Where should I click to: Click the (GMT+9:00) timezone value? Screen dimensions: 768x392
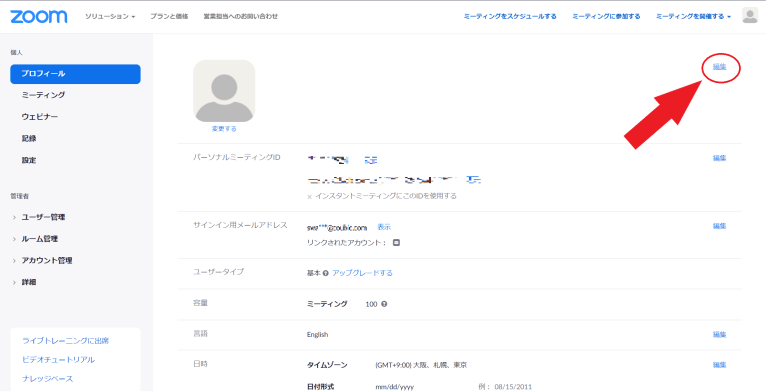[x=421, y=366]
